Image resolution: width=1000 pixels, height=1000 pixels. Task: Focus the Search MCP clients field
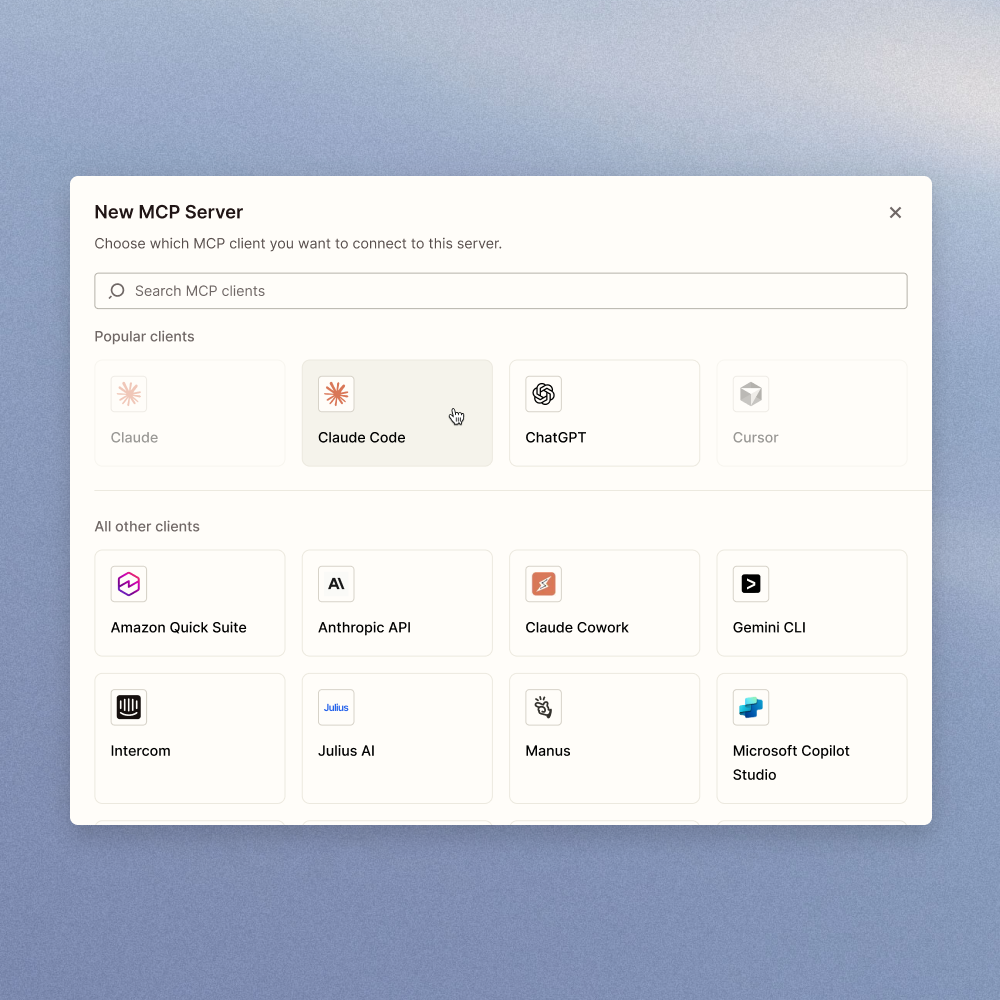501,291
